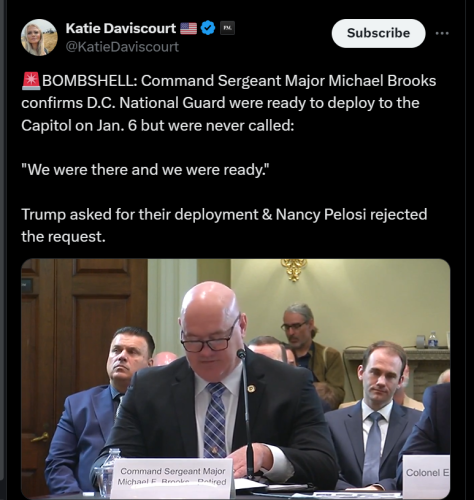Image resolution: width=474 pixels, height=500 pixels.
Task: Click the US flag emoji beside the name
Action: point(189,28)
